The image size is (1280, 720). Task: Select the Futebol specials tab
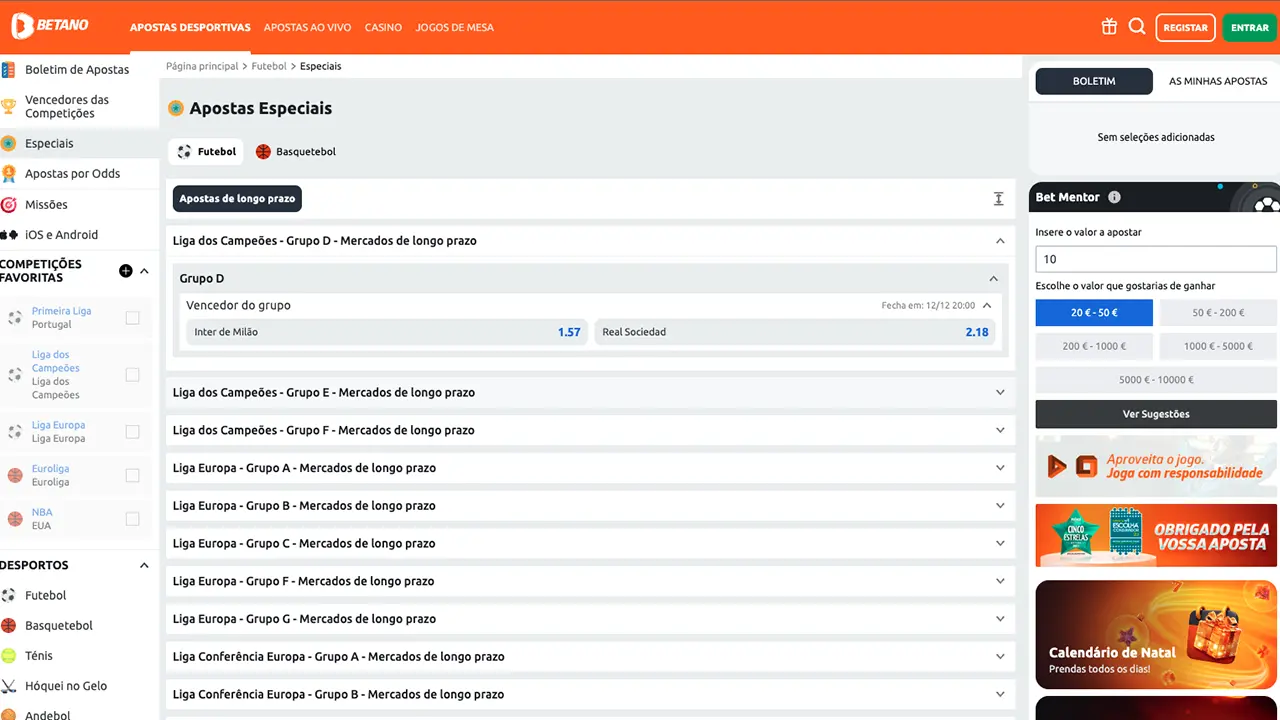point(206,152)
